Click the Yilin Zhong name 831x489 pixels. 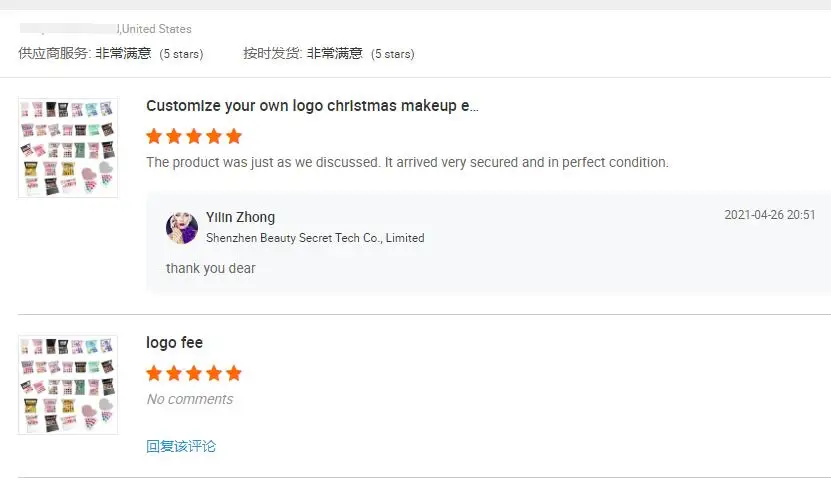pyautogui.click(x=240, y=217)
